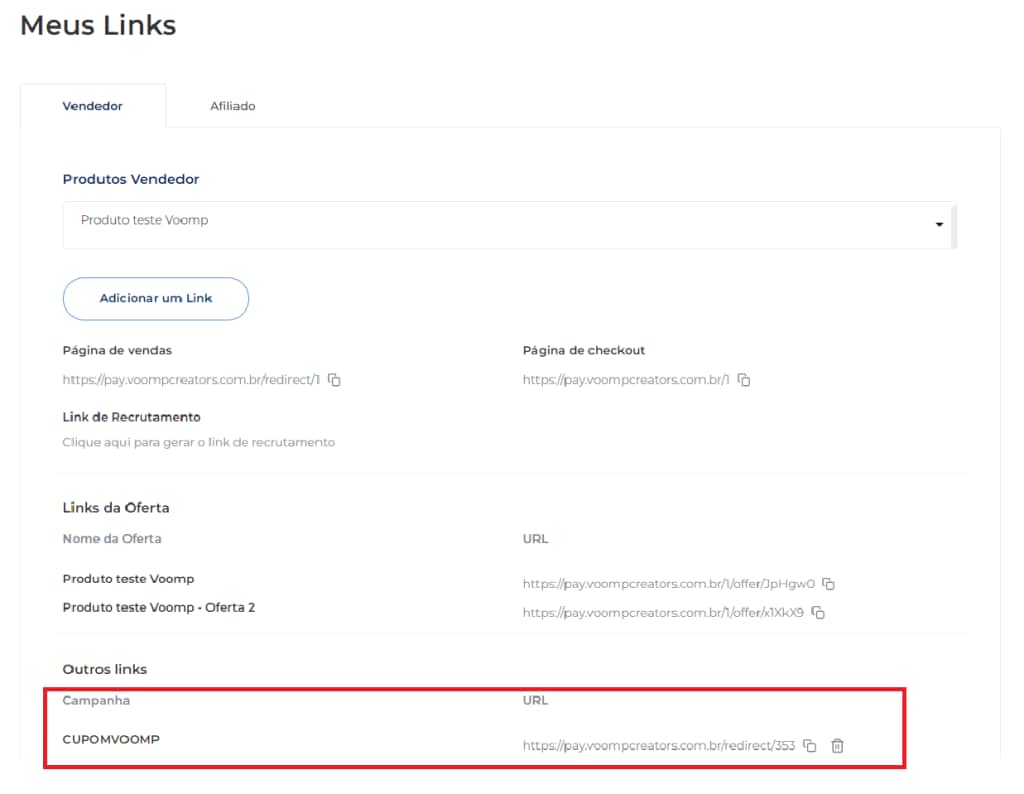This screenshot has height=794, width=1024.
Task: Click the Nome da Oferta column header
Action: (x=112, y=539)
